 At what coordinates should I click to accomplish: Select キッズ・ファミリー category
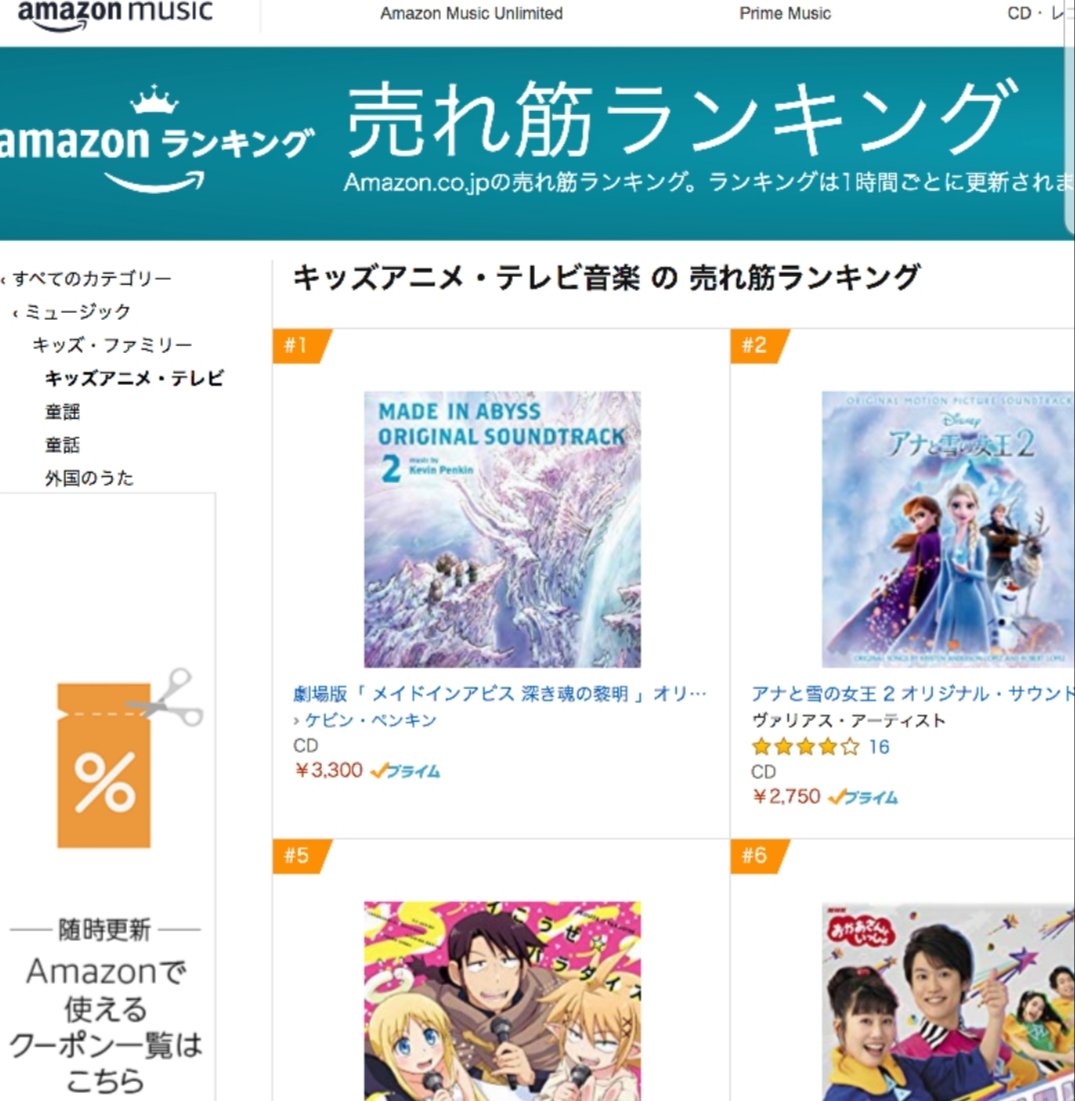(112, 345)
